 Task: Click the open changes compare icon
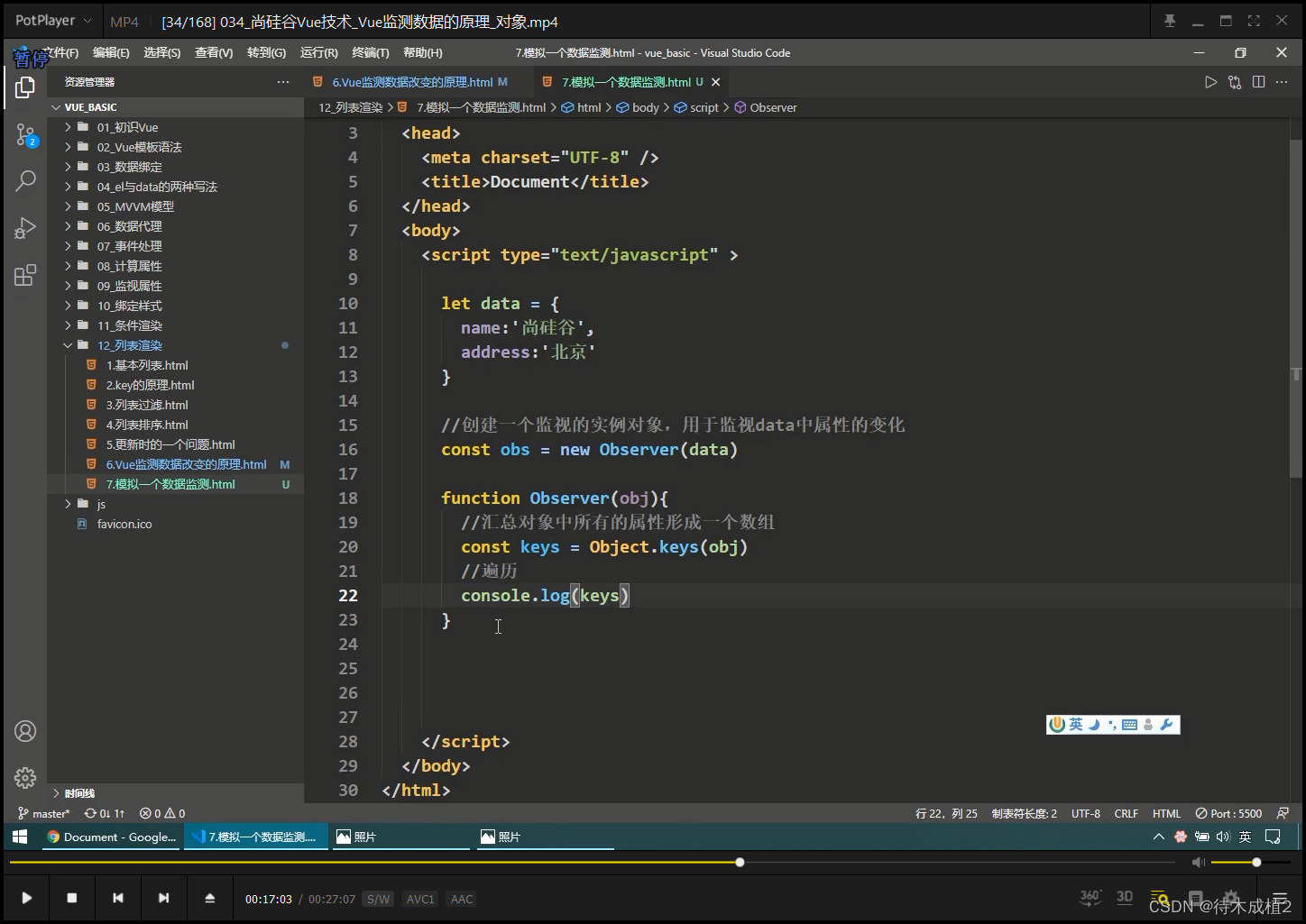click(x=1235, y=82)
